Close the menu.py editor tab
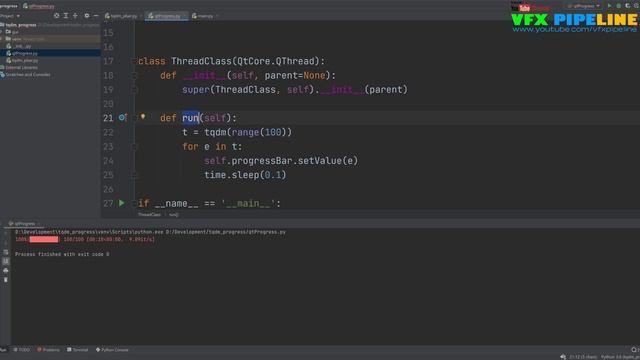 217,16
